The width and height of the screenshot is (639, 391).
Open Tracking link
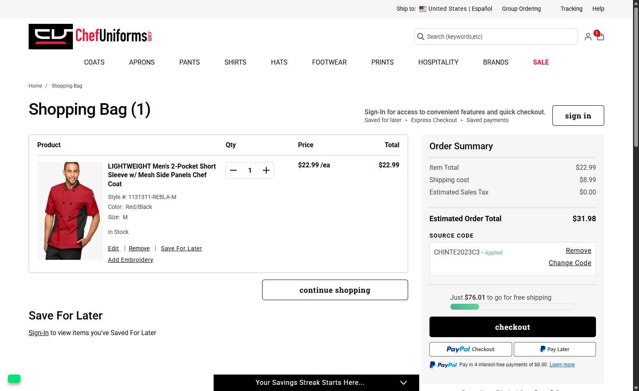tap(571, 9)
